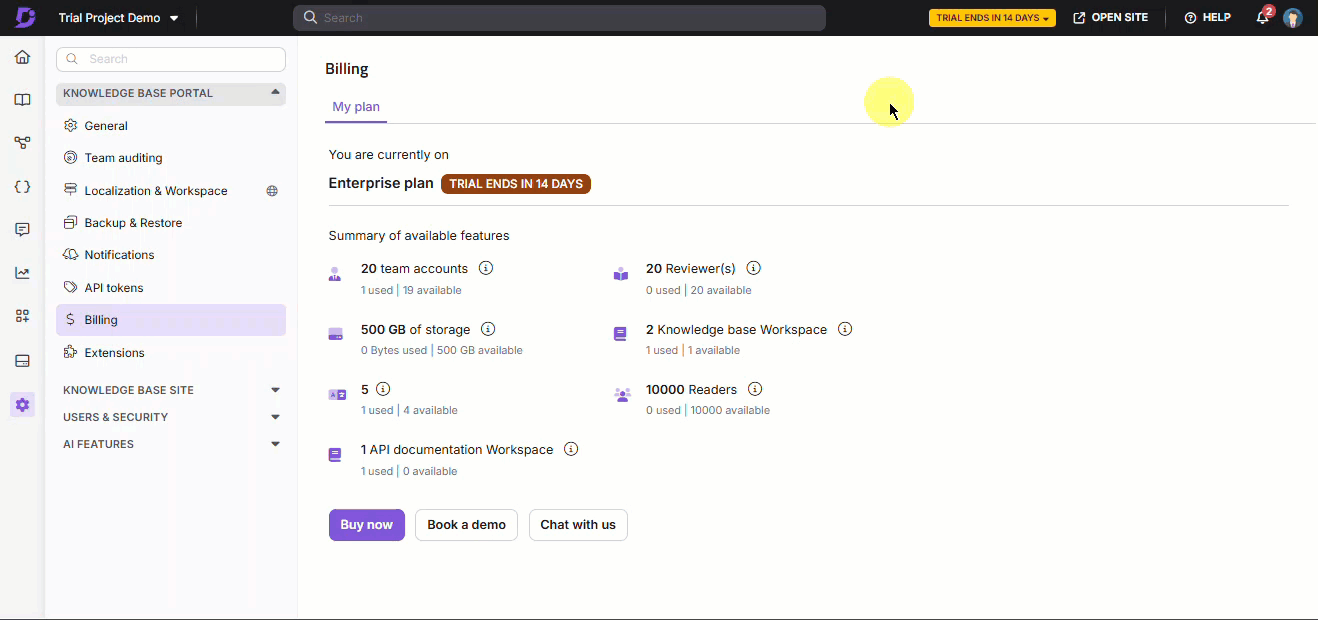The image size is (1318, 620).
Task: Click info icon beside team accounts
Action: coord(486,268)
